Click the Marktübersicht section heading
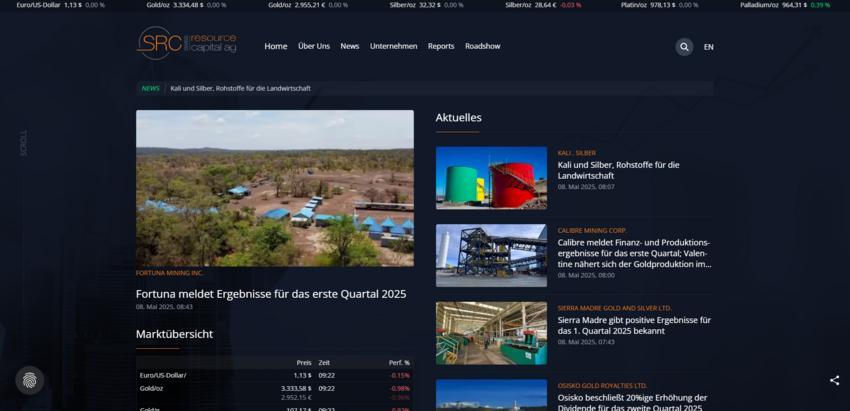This screenshot has width=850, height=411. tap(175, 334)
